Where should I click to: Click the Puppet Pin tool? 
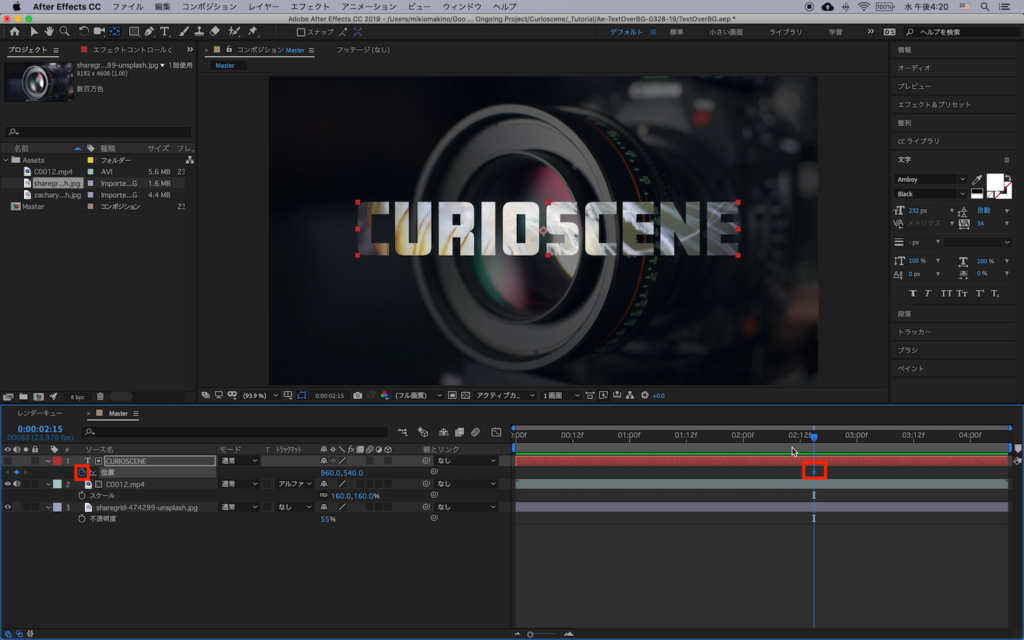[x=252, y=32]
